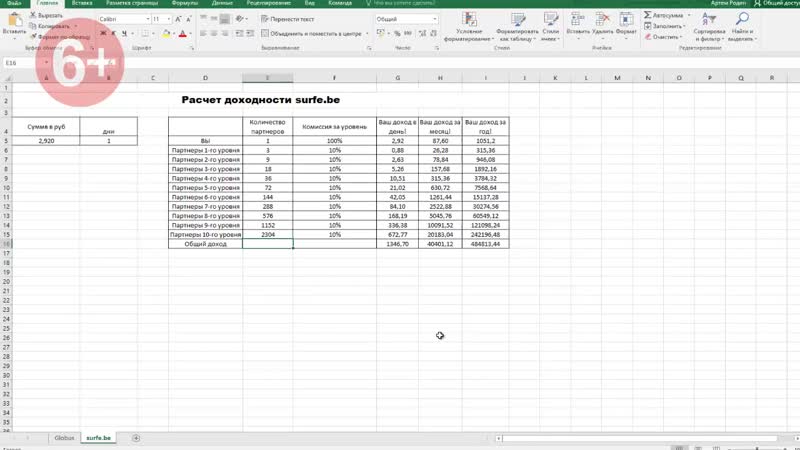Image resolution: width=800 pixels, height=450 pixels.
Task: Open the Общий number format dropdown
Action: (435, 19)
